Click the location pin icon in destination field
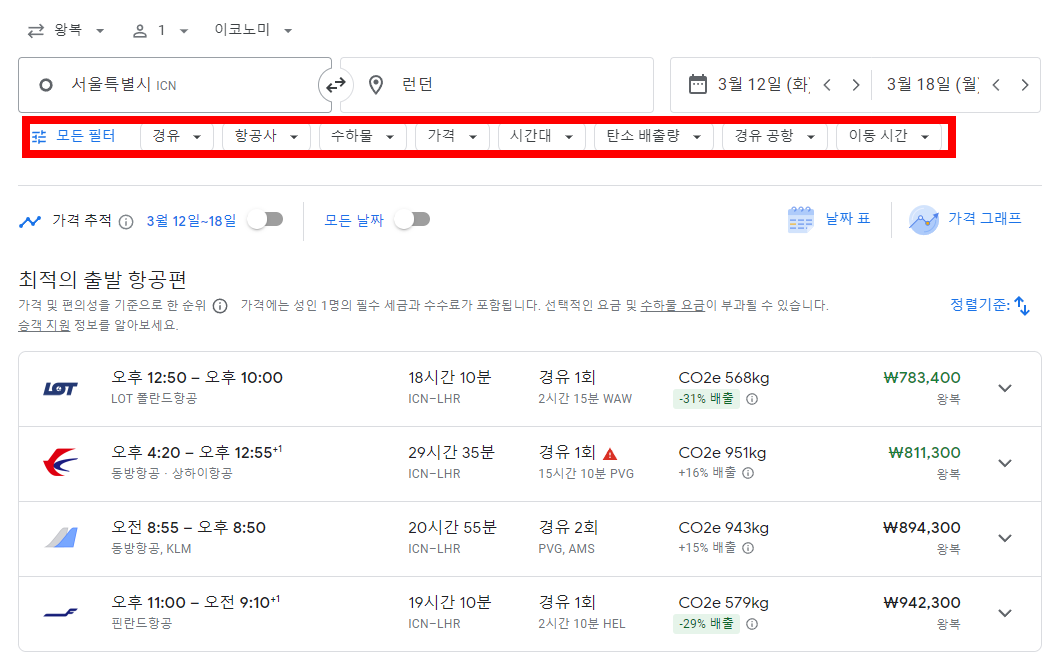 click(x=374, y=84)
